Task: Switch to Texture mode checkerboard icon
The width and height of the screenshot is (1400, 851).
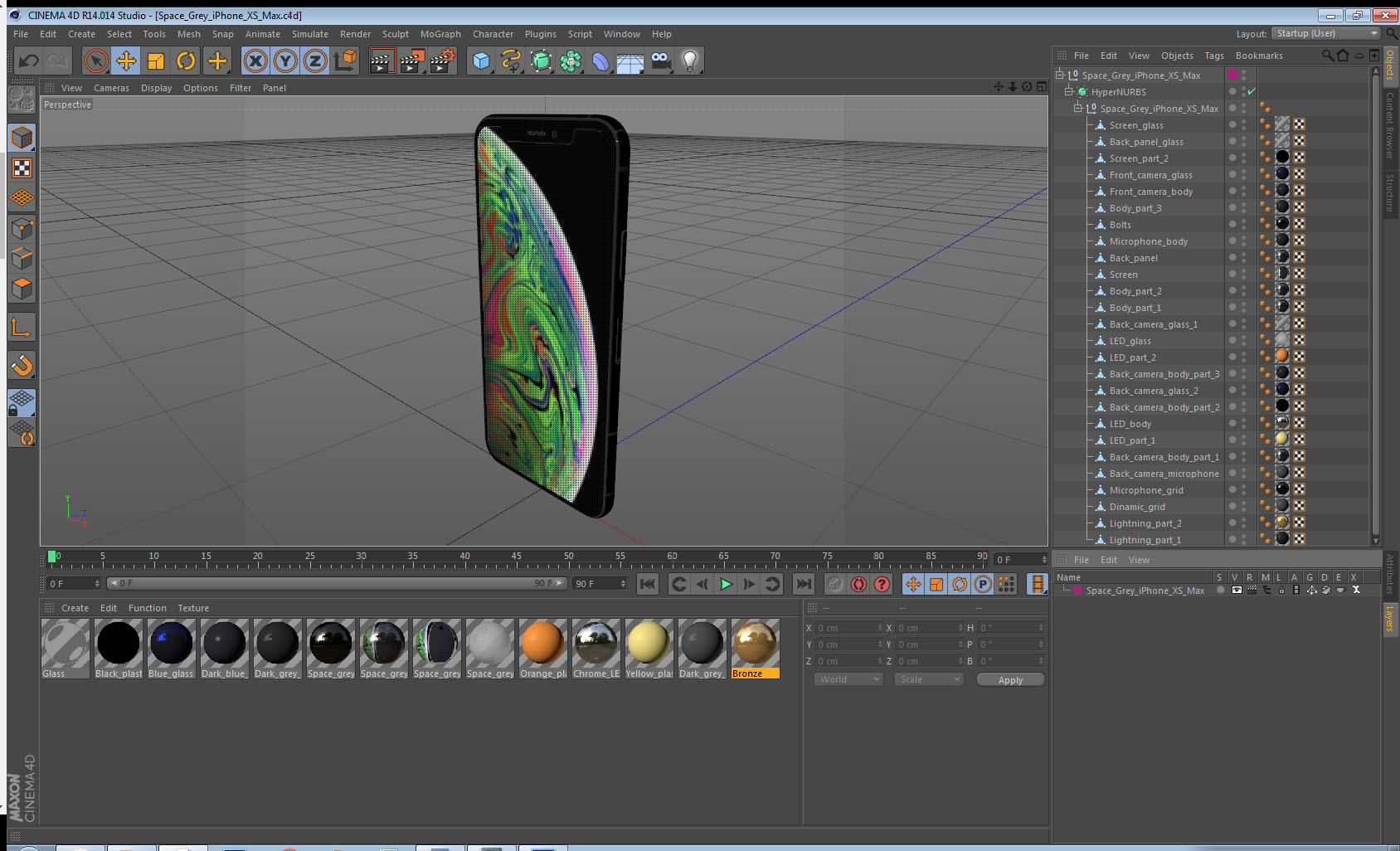Action: (22, 168)
